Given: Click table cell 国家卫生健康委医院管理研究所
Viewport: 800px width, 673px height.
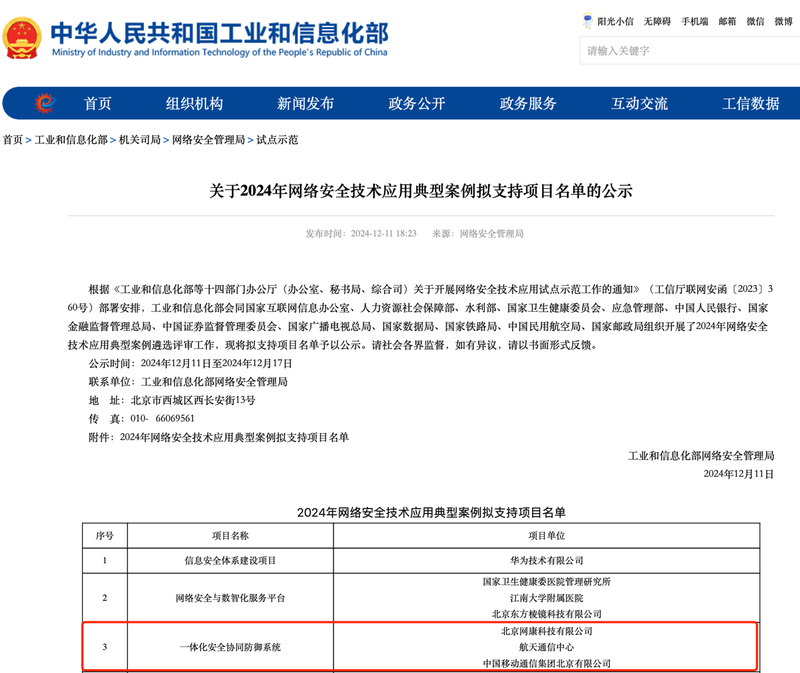Looking at the screenshot, I should [x=546, y=582].
